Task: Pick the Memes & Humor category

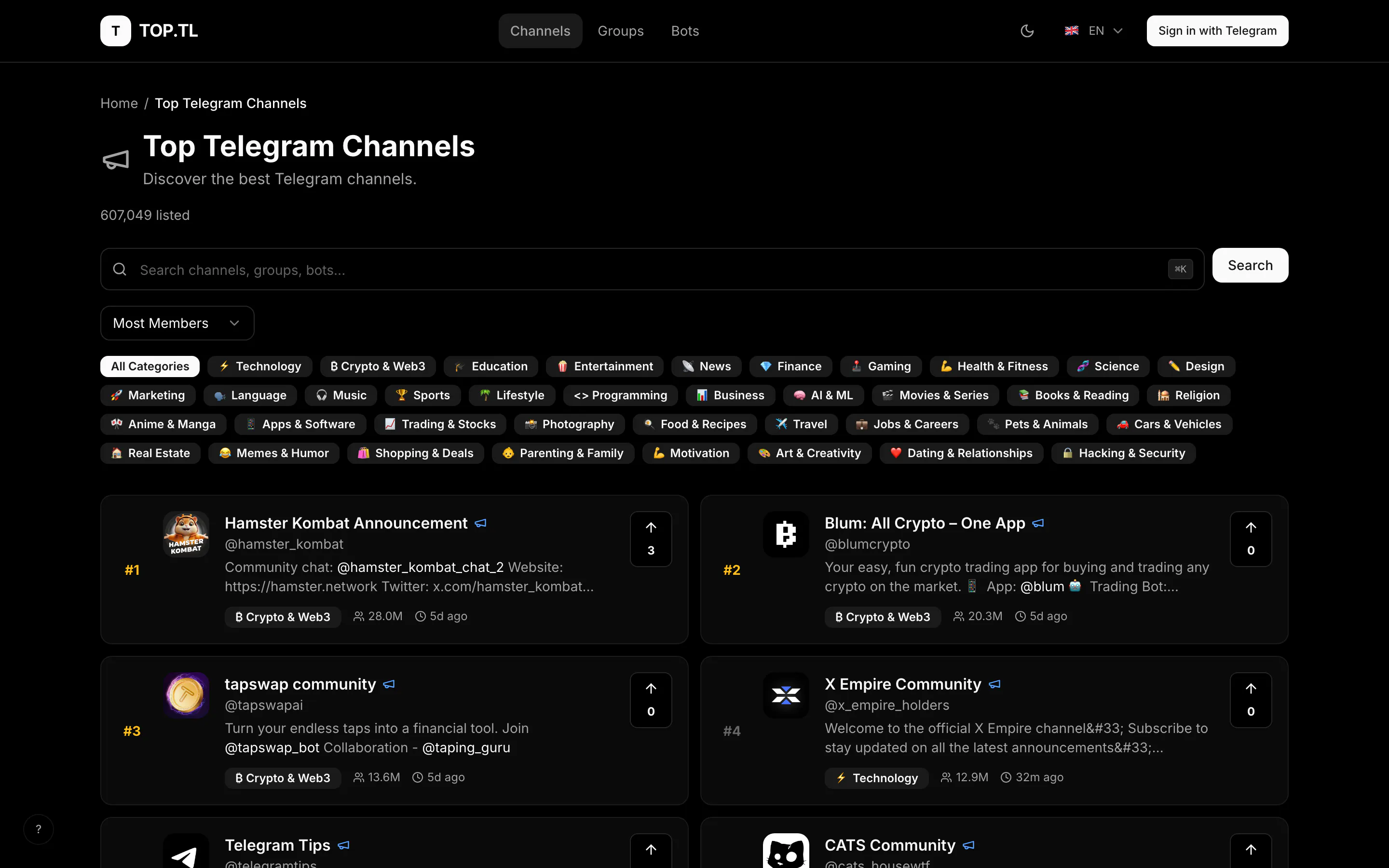Action: [x=274, y=453]
